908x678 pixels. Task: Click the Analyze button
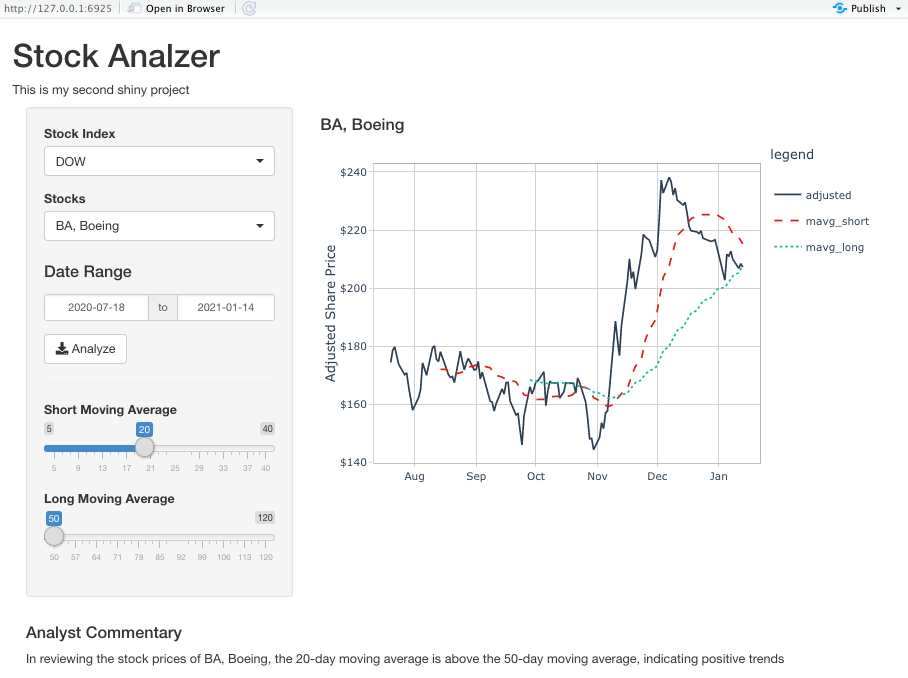pyautogui.click(x=86, y=349)
